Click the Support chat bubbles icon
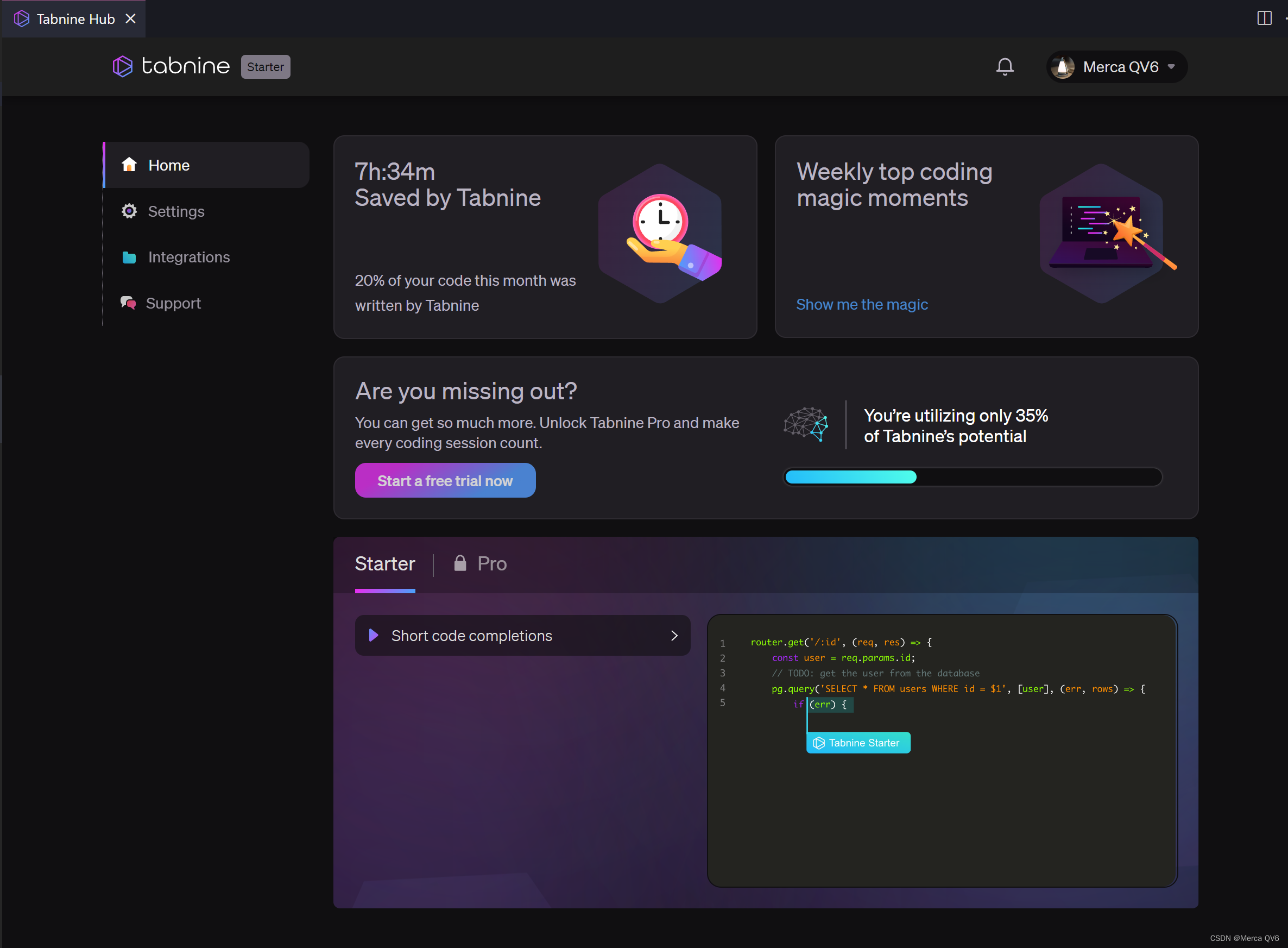This screenshot has height=948, width=1288. tap(129, 303)
